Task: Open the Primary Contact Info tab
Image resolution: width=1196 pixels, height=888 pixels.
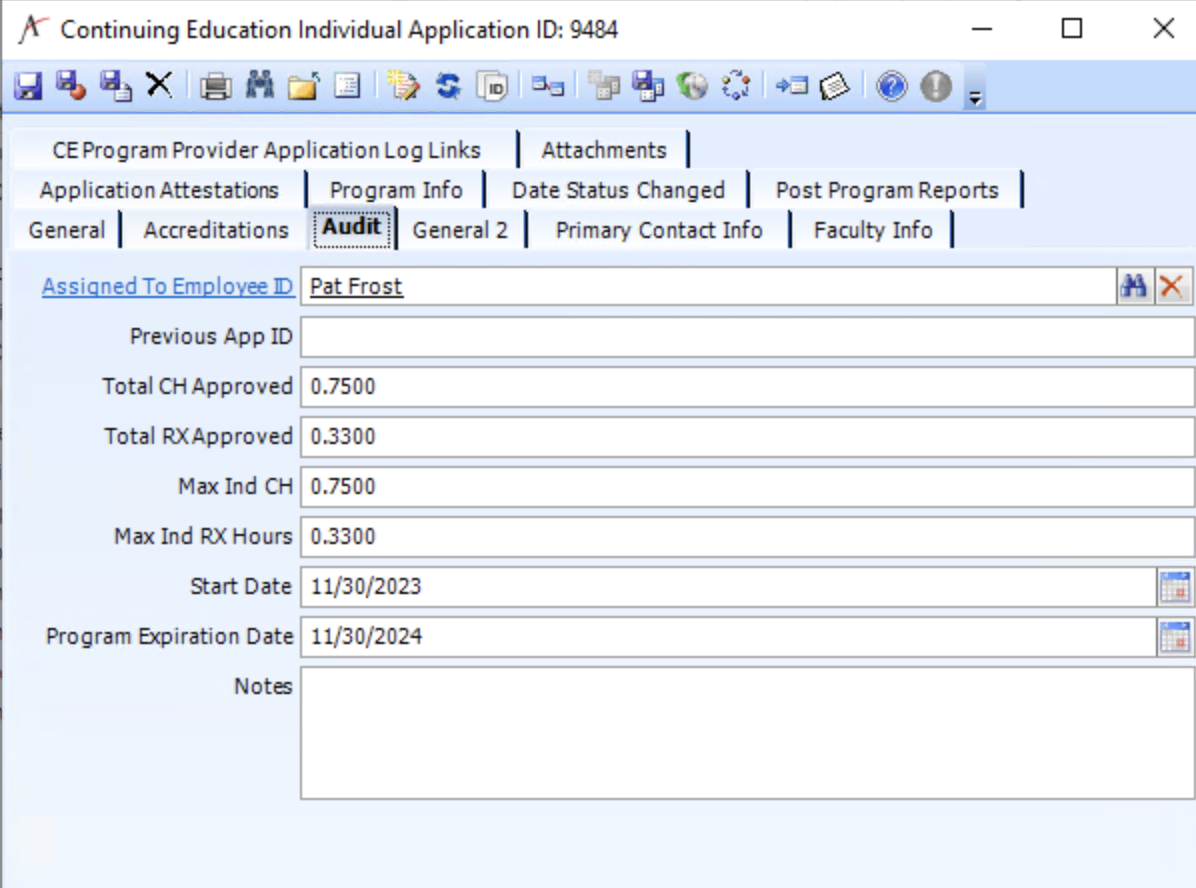Action: tap(659, 229)
